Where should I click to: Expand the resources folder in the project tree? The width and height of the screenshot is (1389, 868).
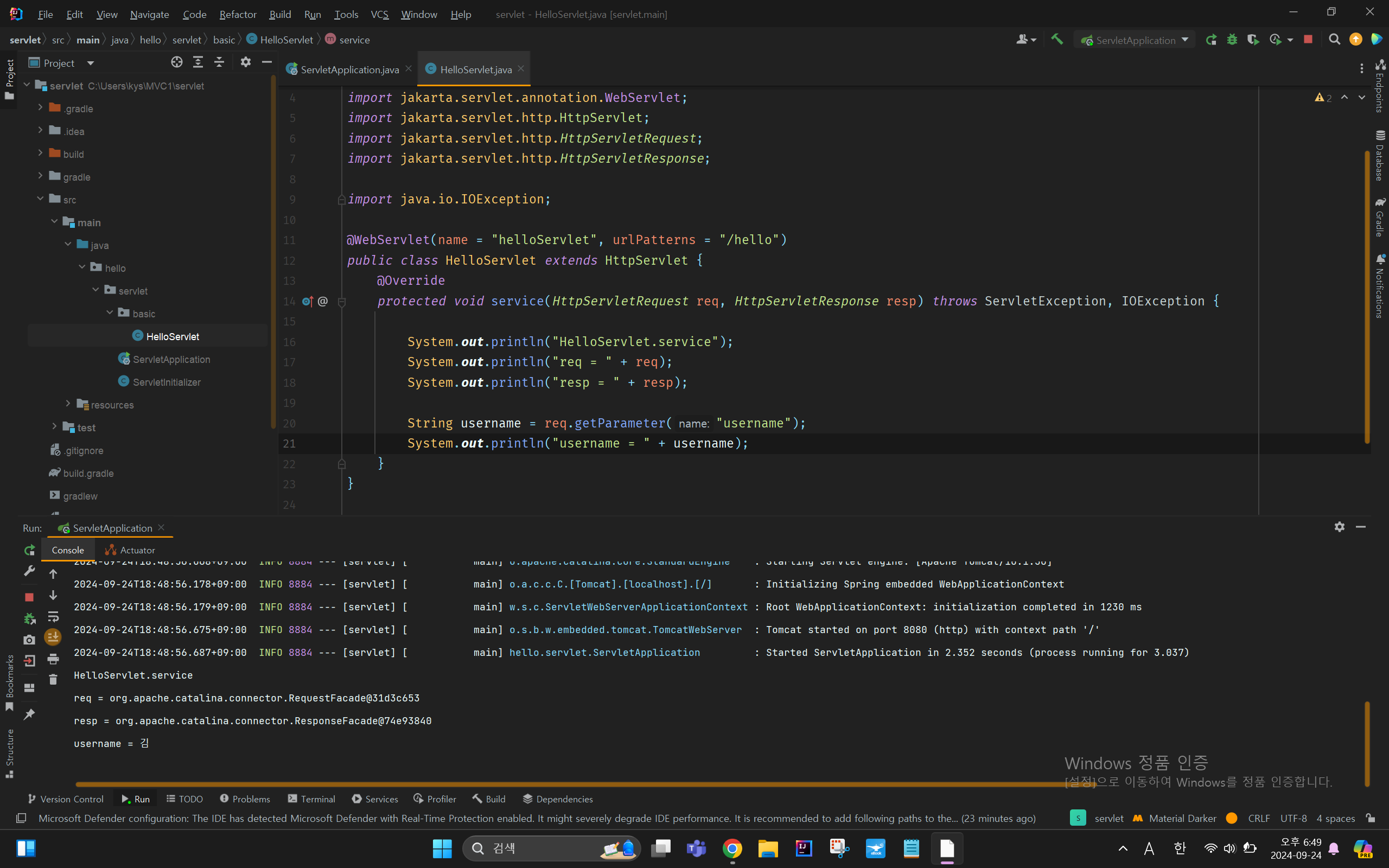click(68, 404)
